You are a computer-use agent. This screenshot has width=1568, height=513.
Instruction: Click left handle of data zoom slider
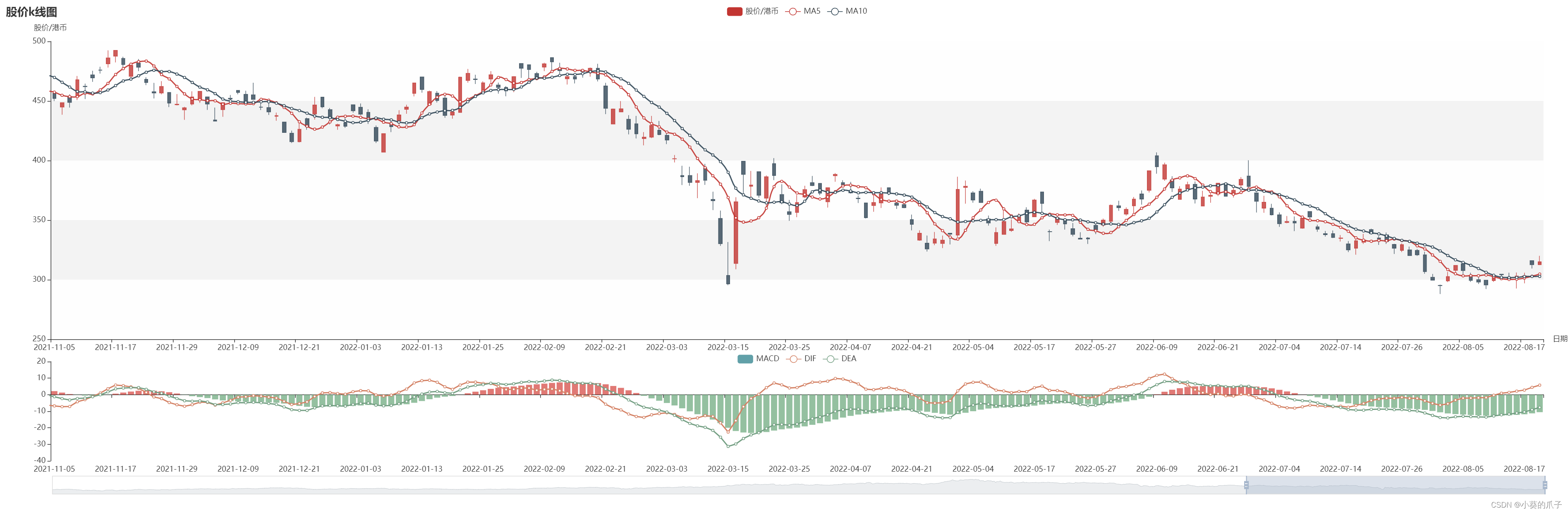(x=1246, y=485)
